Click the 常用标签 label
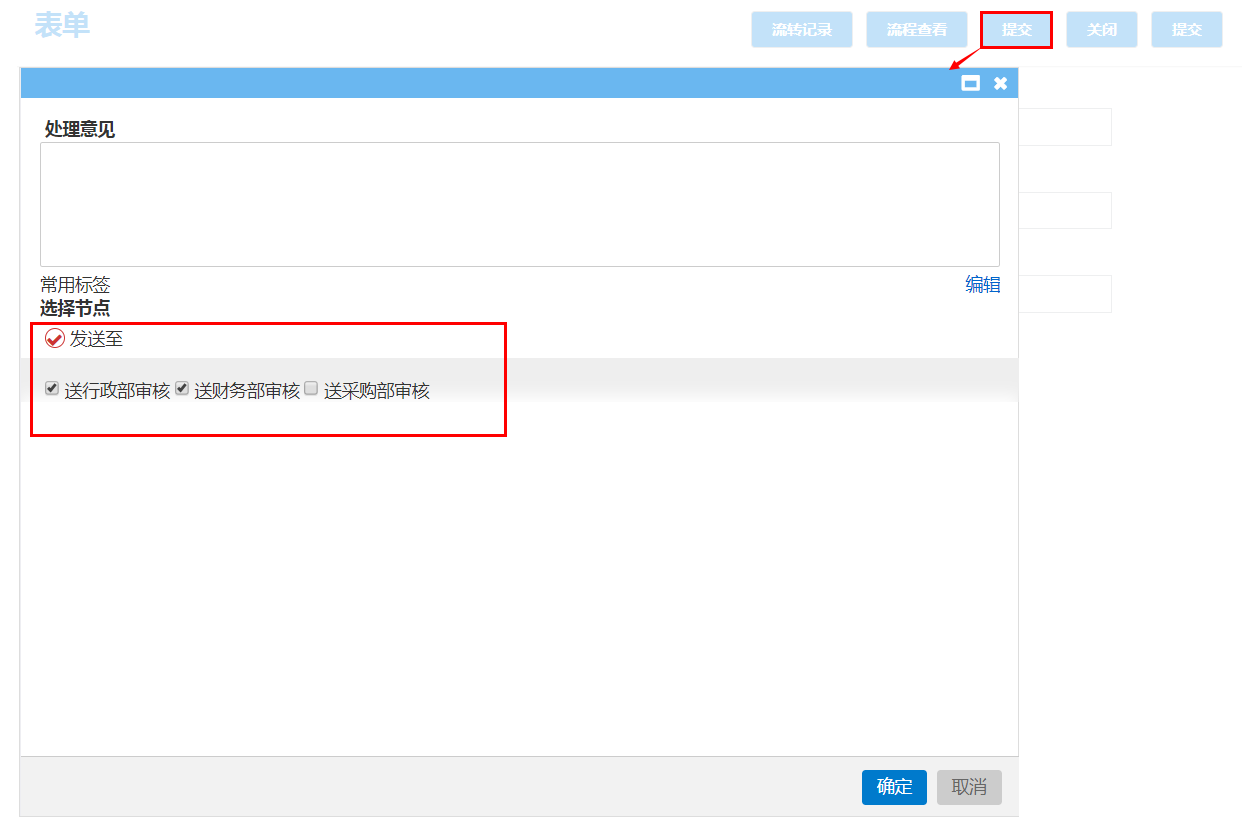Image resolution: width=1252 pixels, height=827 pixels. [x=75, y=285]
